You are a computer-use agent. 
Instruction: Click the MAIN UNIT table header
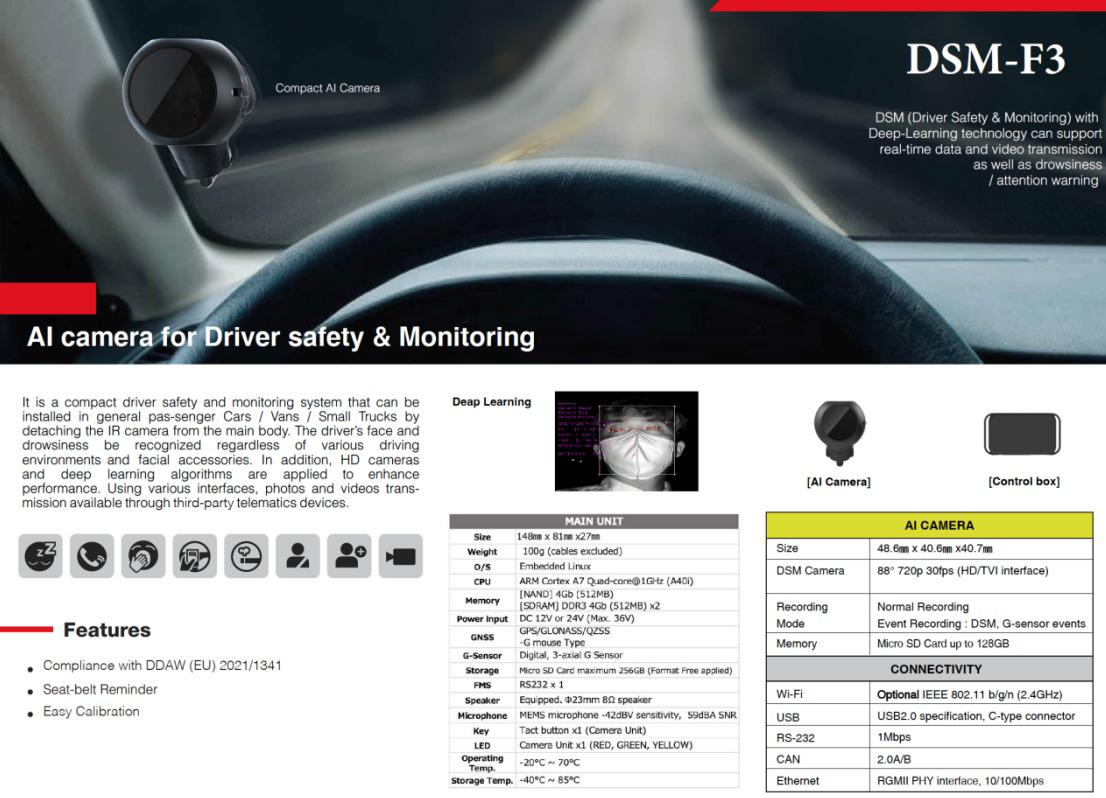[x=594, y=521]
